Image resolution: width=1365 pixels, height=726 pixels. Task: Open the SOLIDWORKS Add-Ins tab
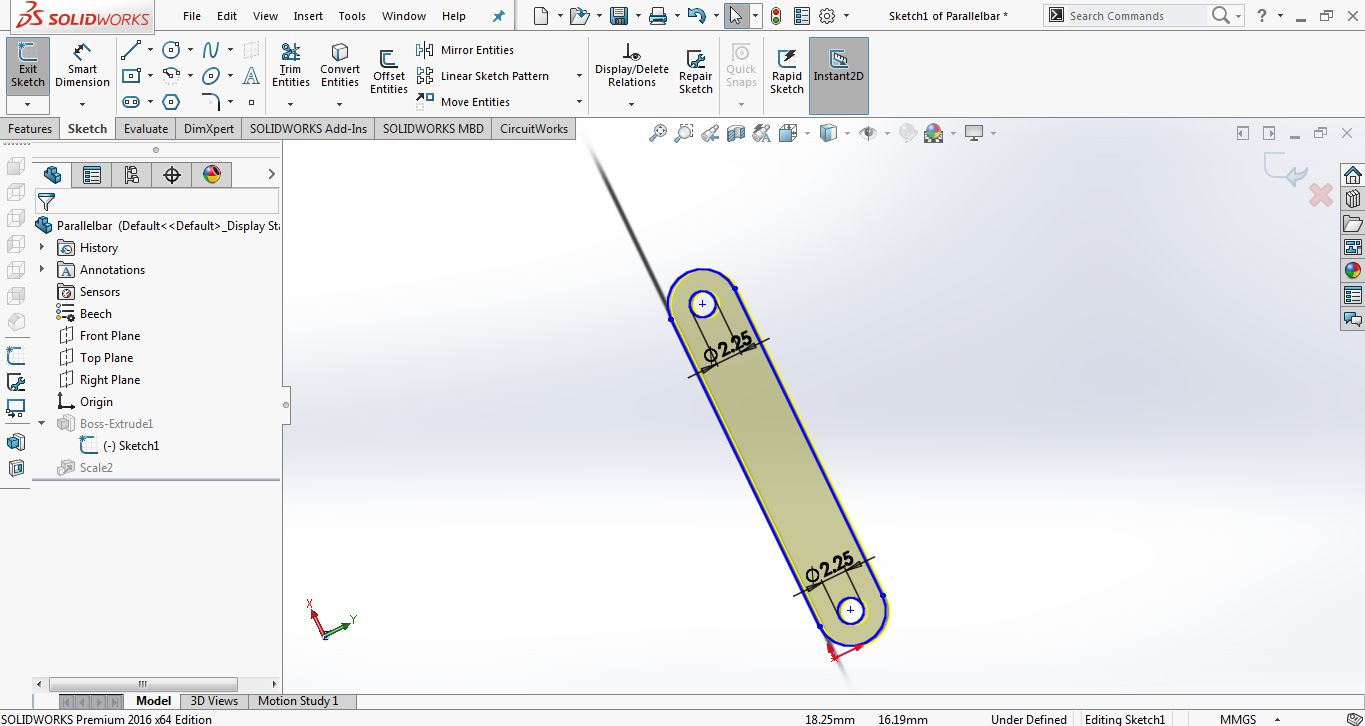click(308, 129)
